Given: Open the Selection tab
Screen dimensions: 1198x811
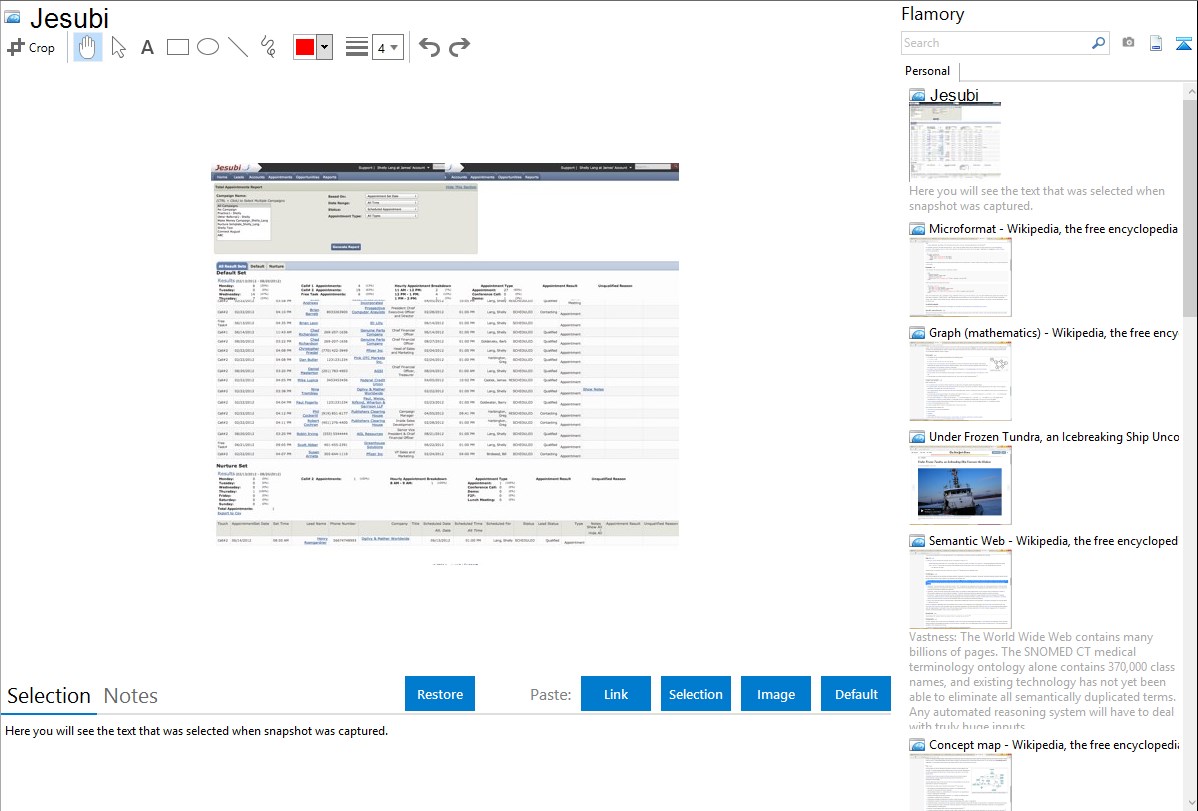Looking at the screenshot, I should pyautogui.click(x=49, y=696).
